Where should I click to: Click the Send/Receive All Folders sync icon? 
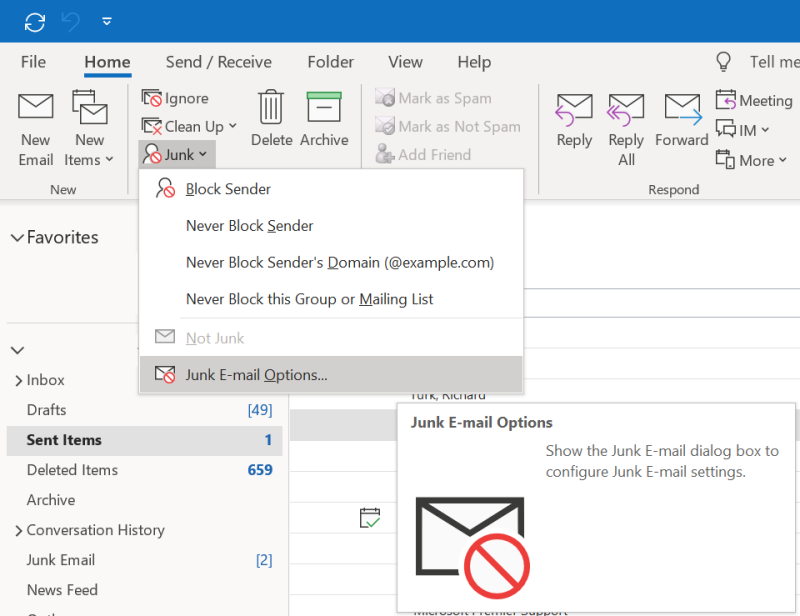pyautogui.click(x=35, y=22)
